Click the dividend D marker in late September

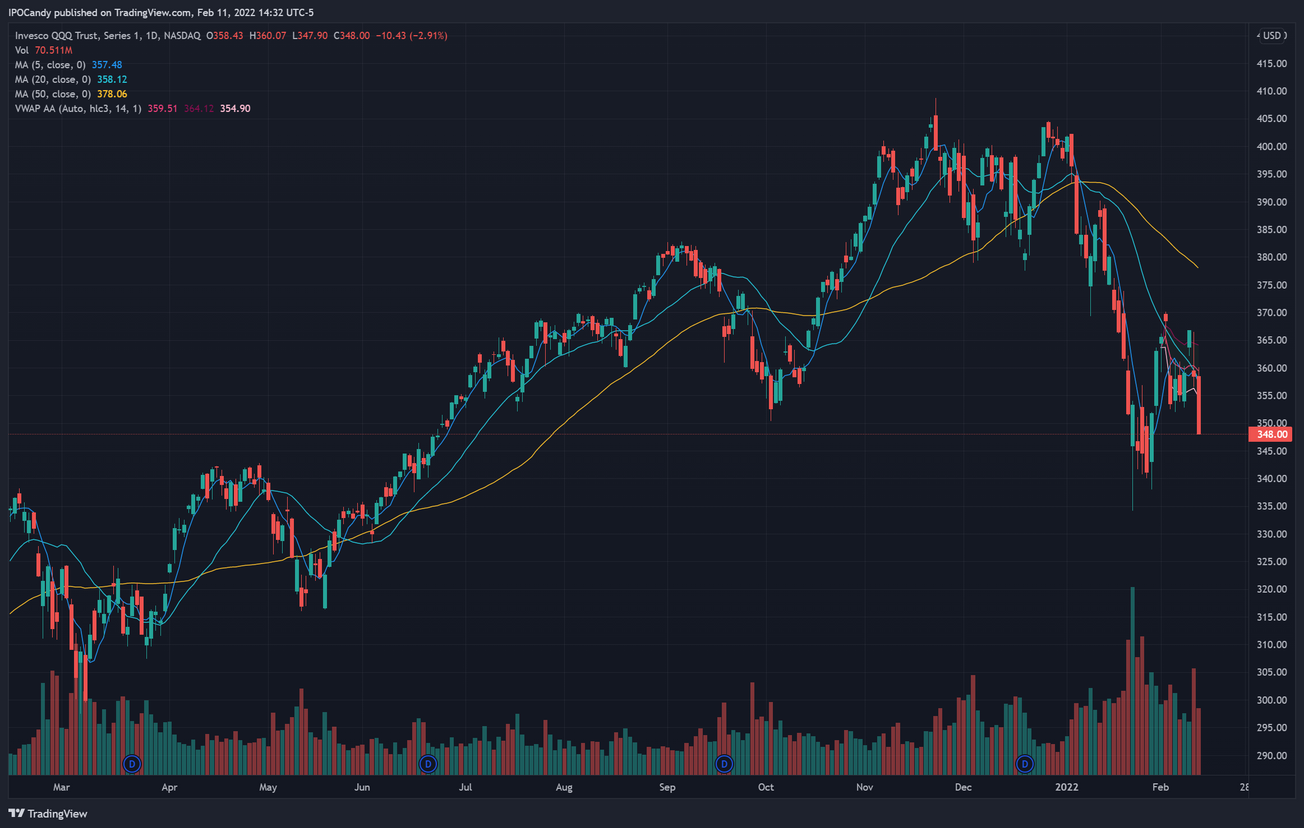pos(725,764)
